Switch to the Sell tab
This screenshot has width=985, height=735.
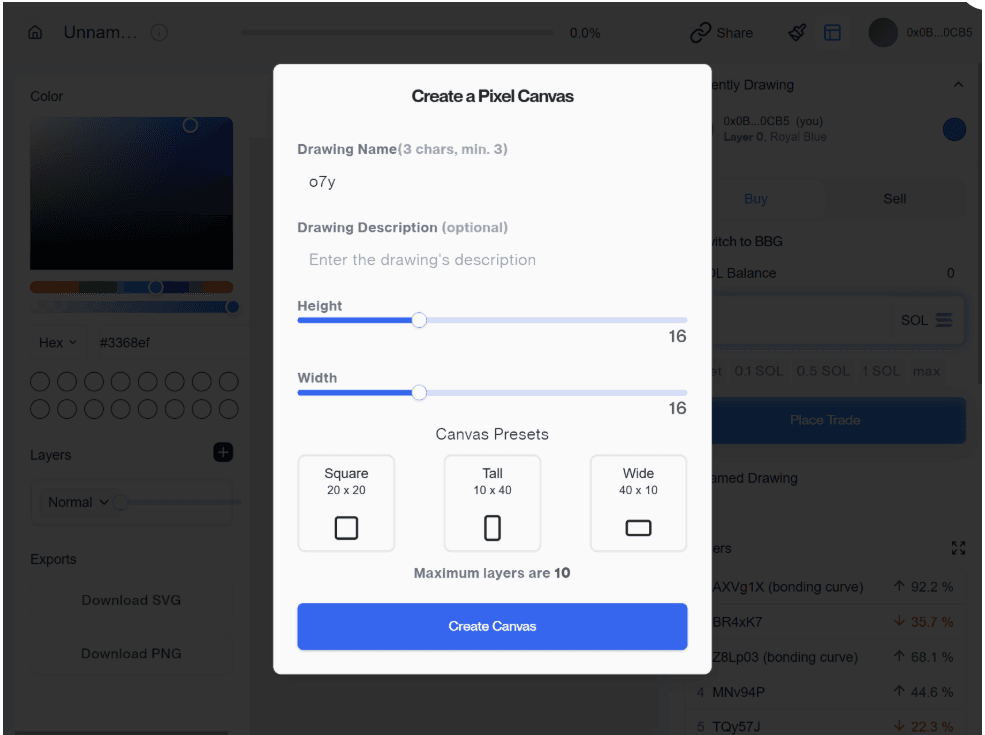pos(894,199)
